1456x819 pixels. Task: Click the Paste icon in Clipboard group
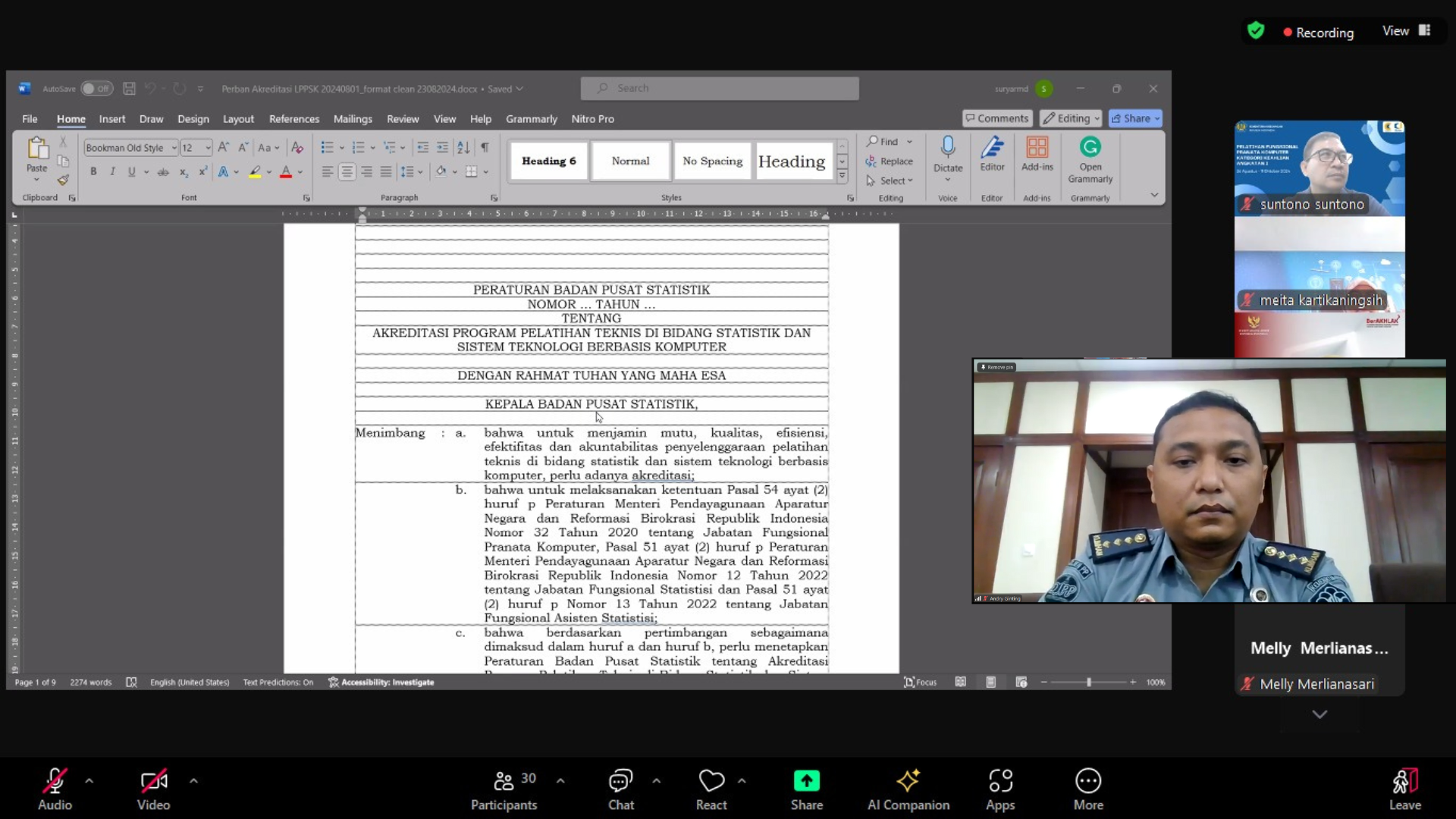click(x=36, y=148)
